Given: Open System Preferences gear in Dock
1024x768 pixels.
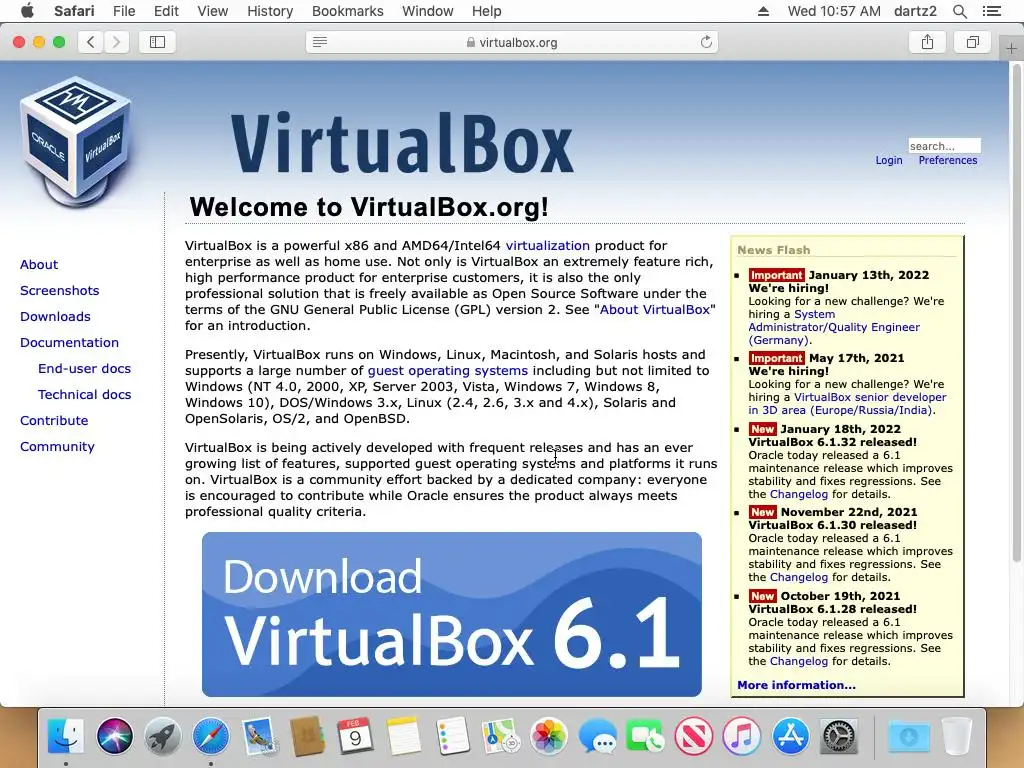Looking at the screenshot, I should [x=839, y=736].
